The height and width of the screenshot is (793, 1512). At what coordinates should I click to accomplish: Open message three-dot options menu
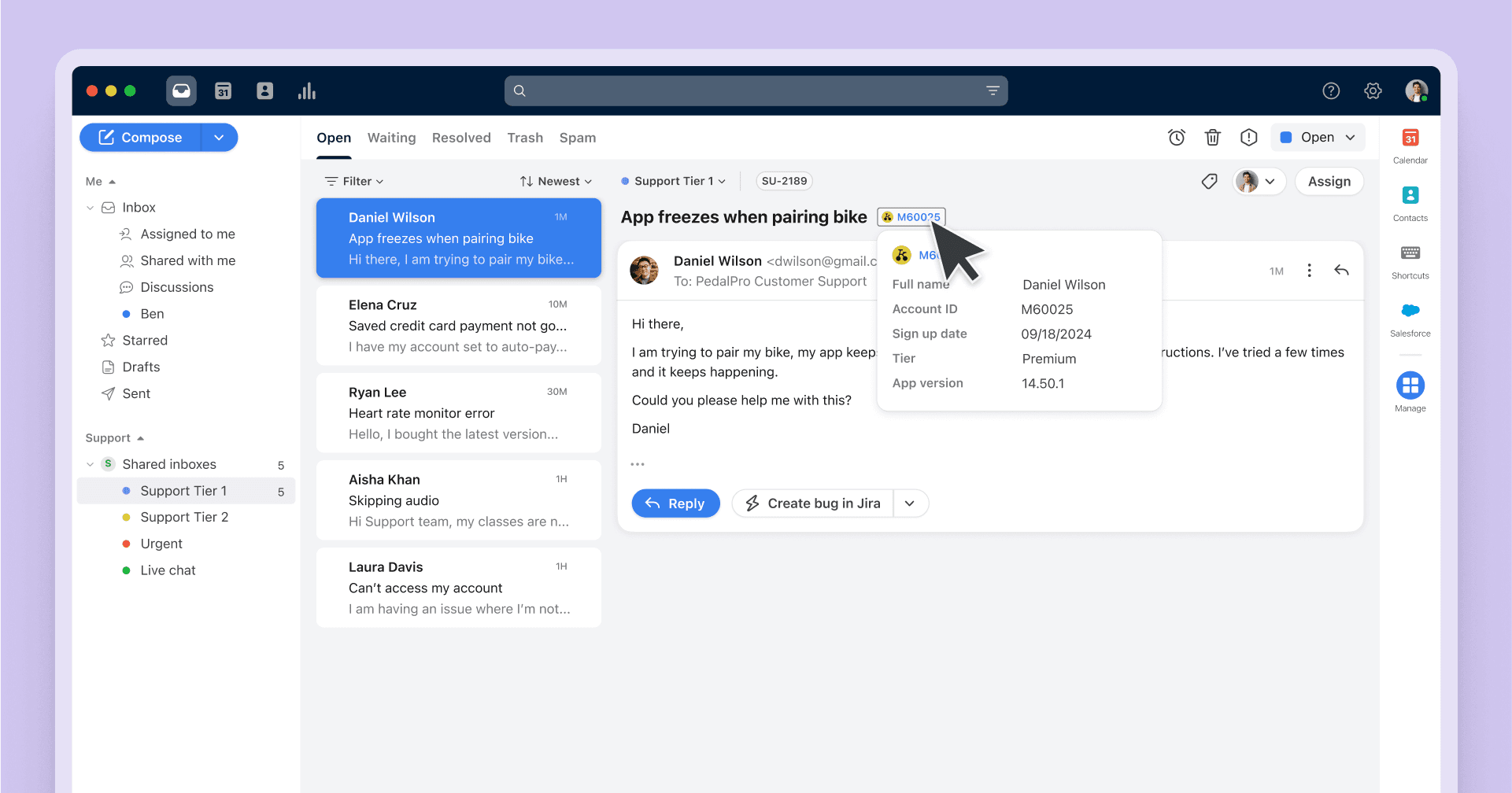(1309, 271)
